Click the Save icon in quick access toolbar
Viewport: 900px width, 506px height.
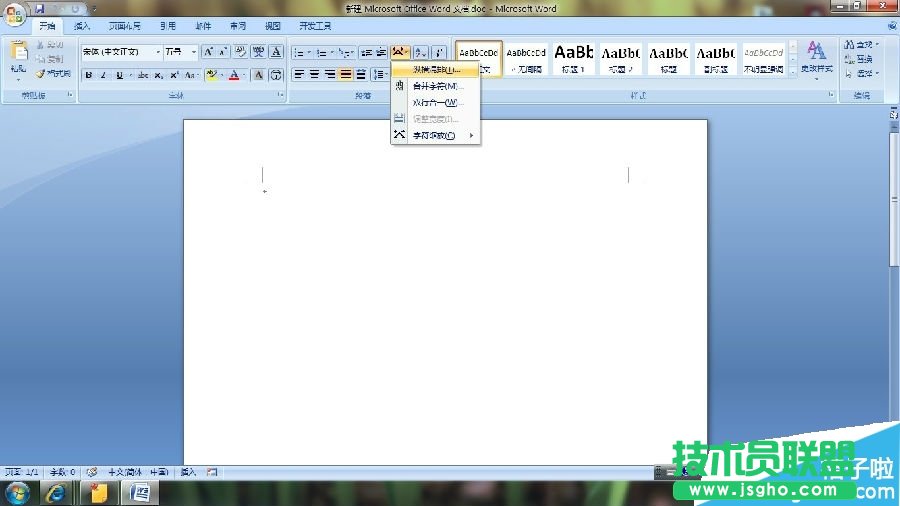(x=40, y=8)
